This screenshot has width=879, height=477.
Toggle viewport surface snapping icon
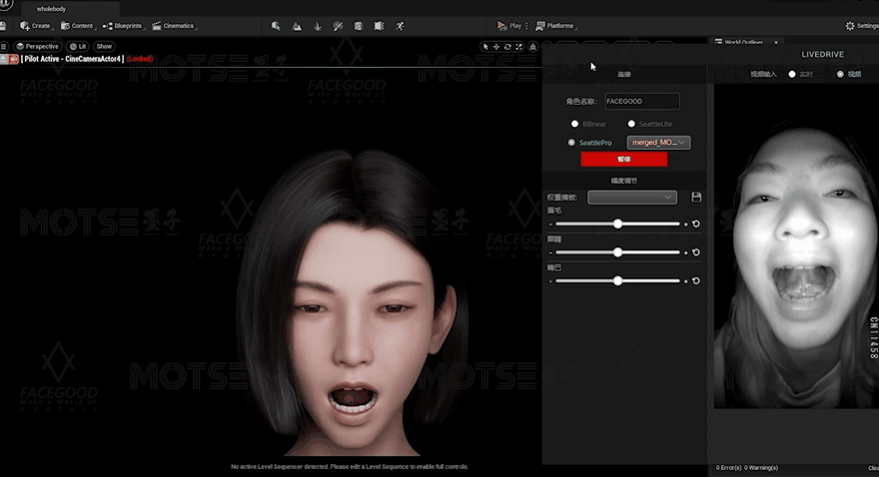533,47
